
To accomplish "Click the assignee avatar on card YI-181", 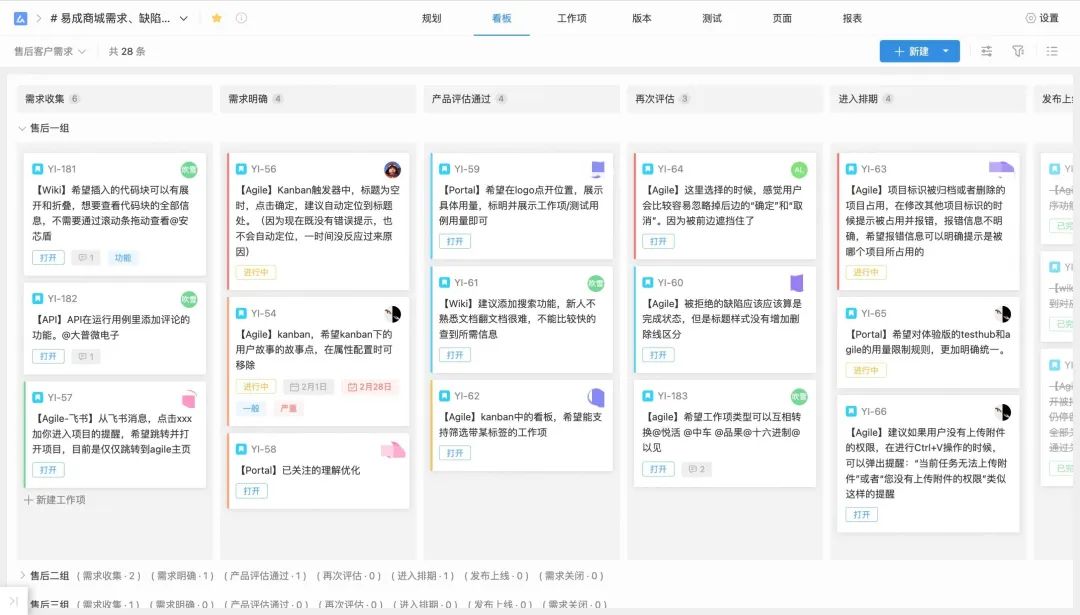I will tap(189, 169).
